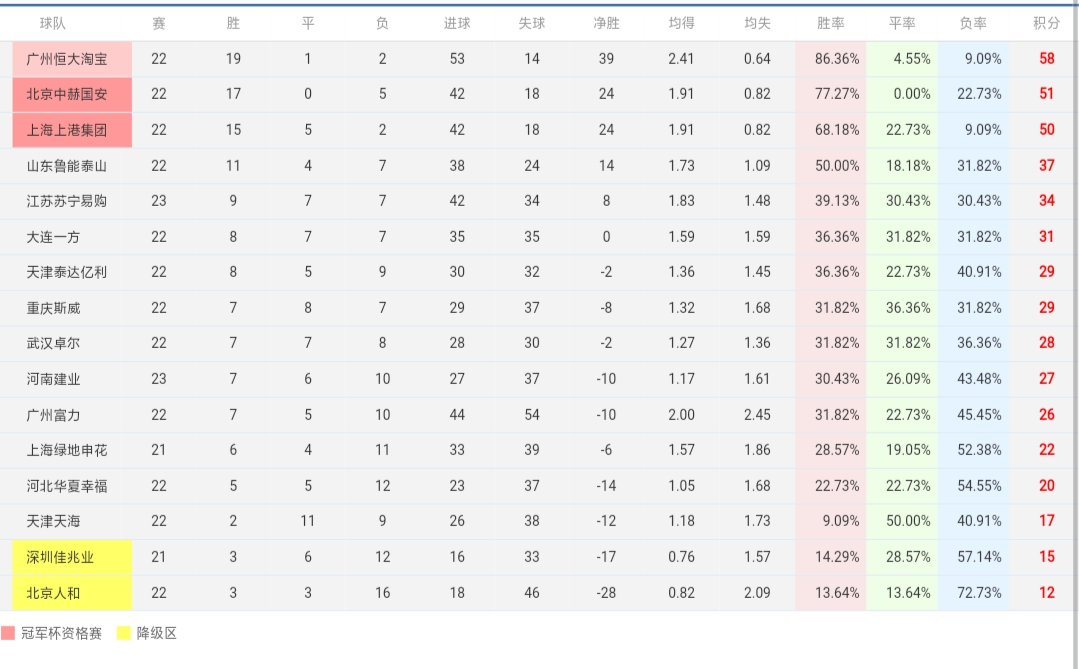1079x669 pixels.
Task: Click the 进球 column header
Action: click(x=457, y=23)
